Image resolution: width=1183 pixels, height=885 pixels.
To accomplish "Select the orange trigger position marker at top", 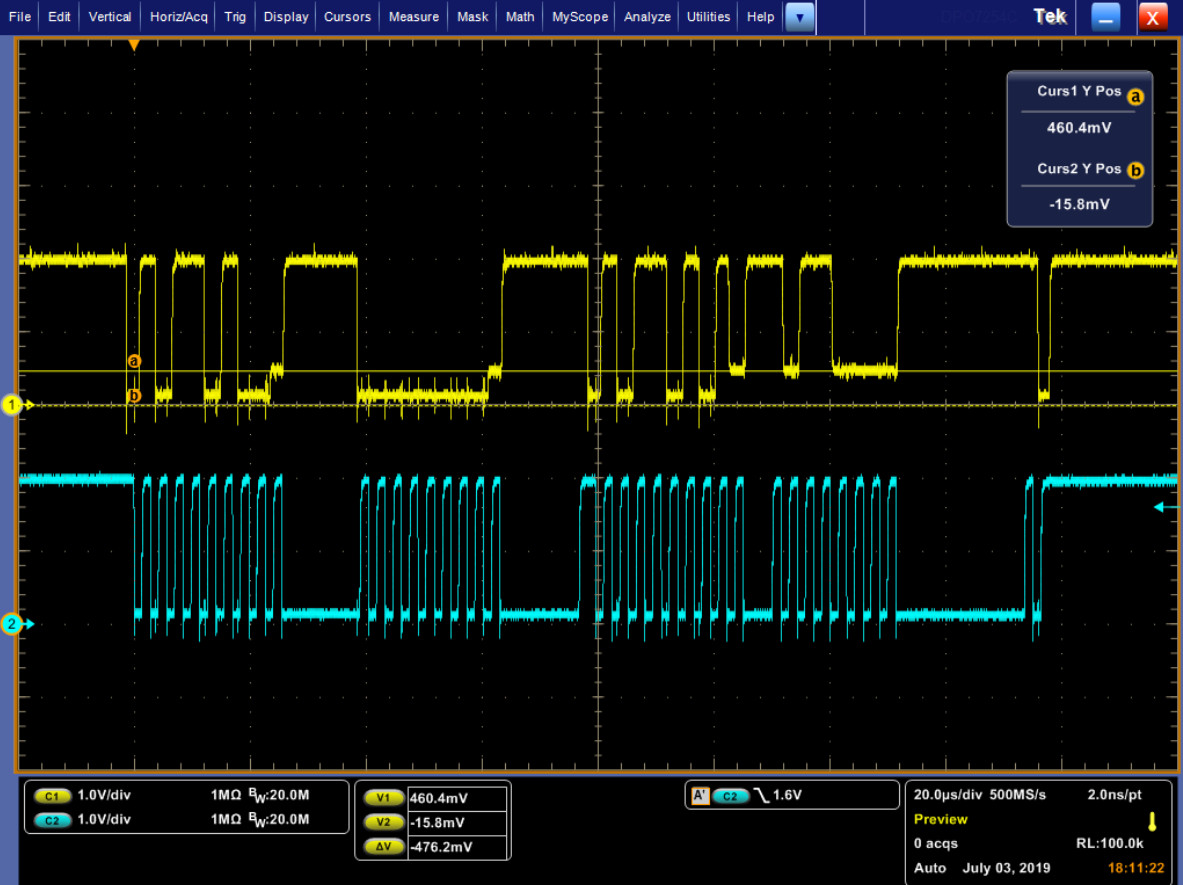I will [134, 46].
